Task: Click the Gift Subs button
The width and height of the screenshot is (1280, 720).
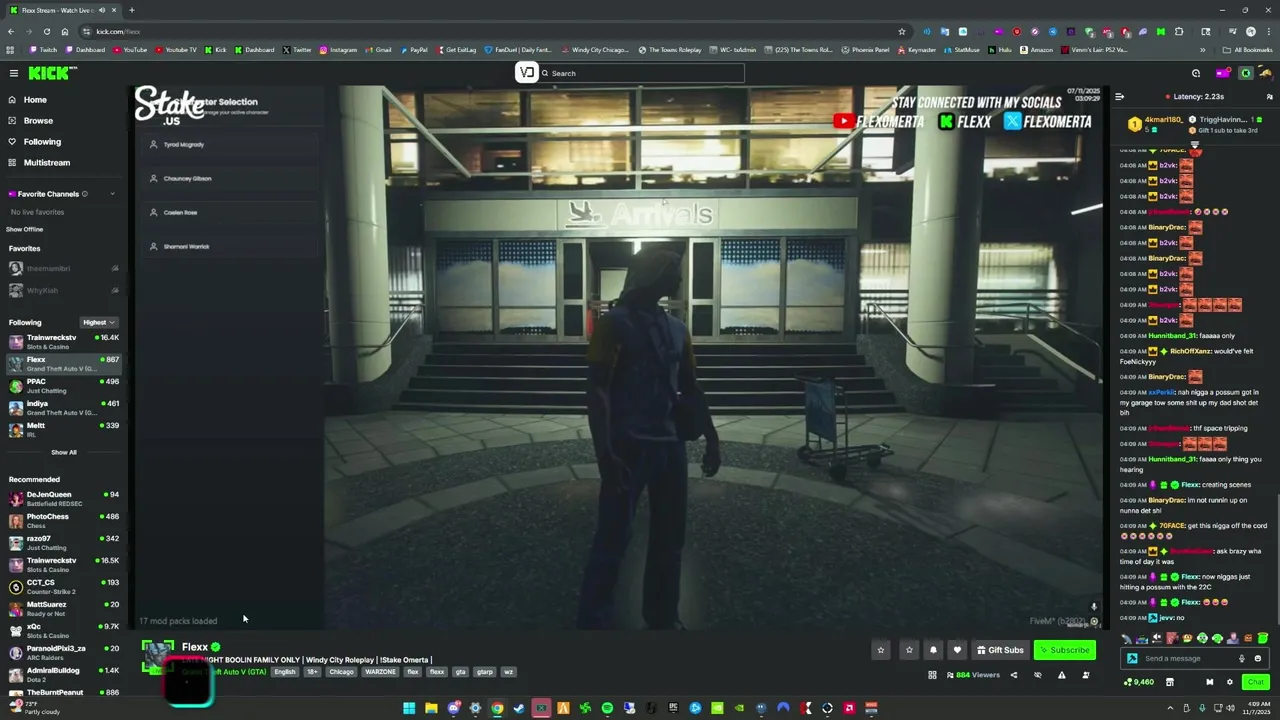Action: click(1000, 650)
